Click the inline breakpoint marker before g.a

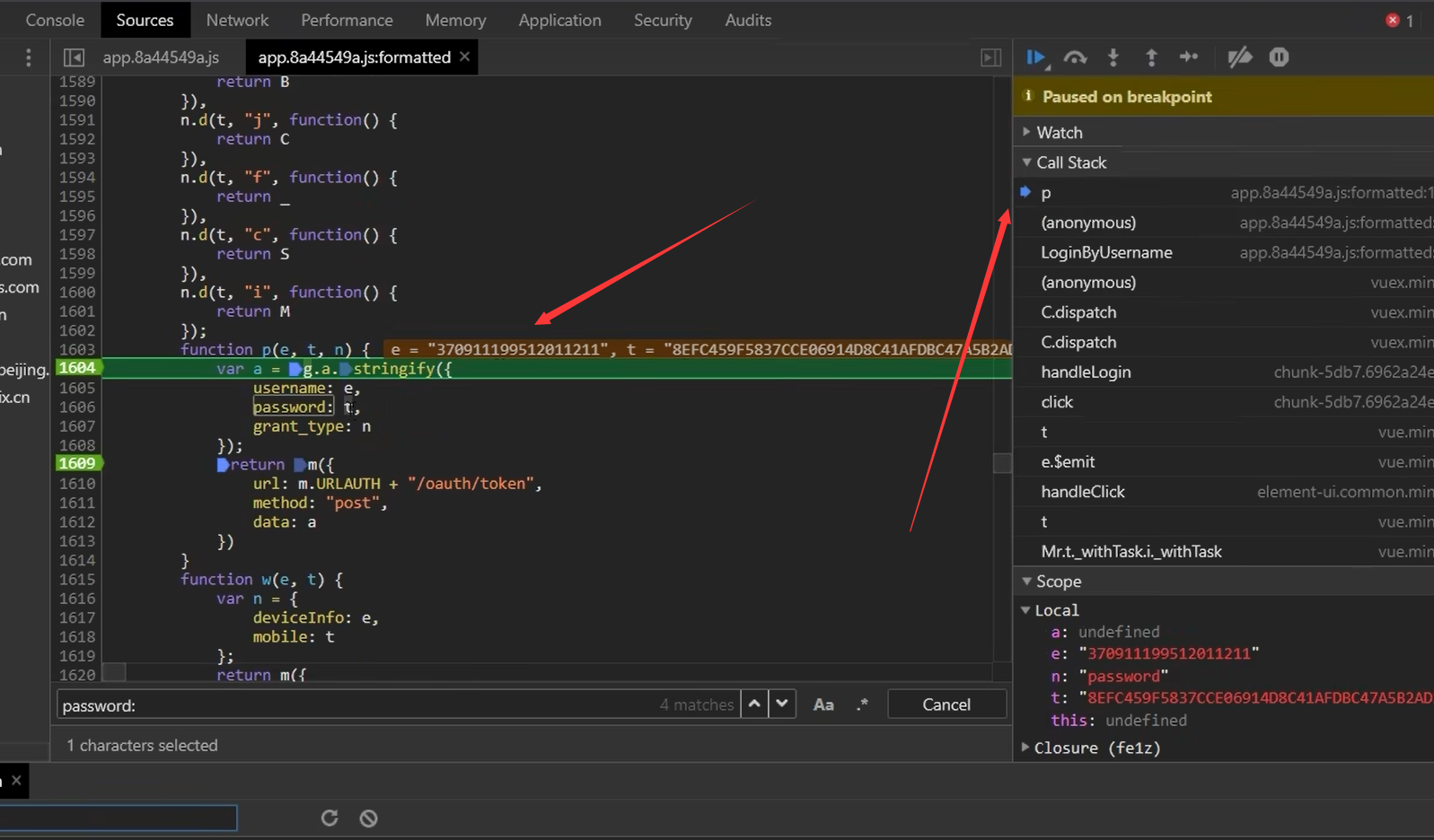(295, 369)
